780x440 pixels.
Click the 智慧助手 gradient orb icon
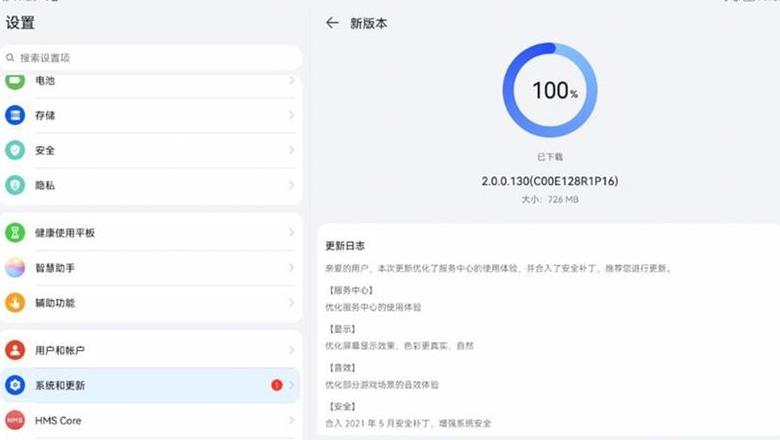coord(15,267)
